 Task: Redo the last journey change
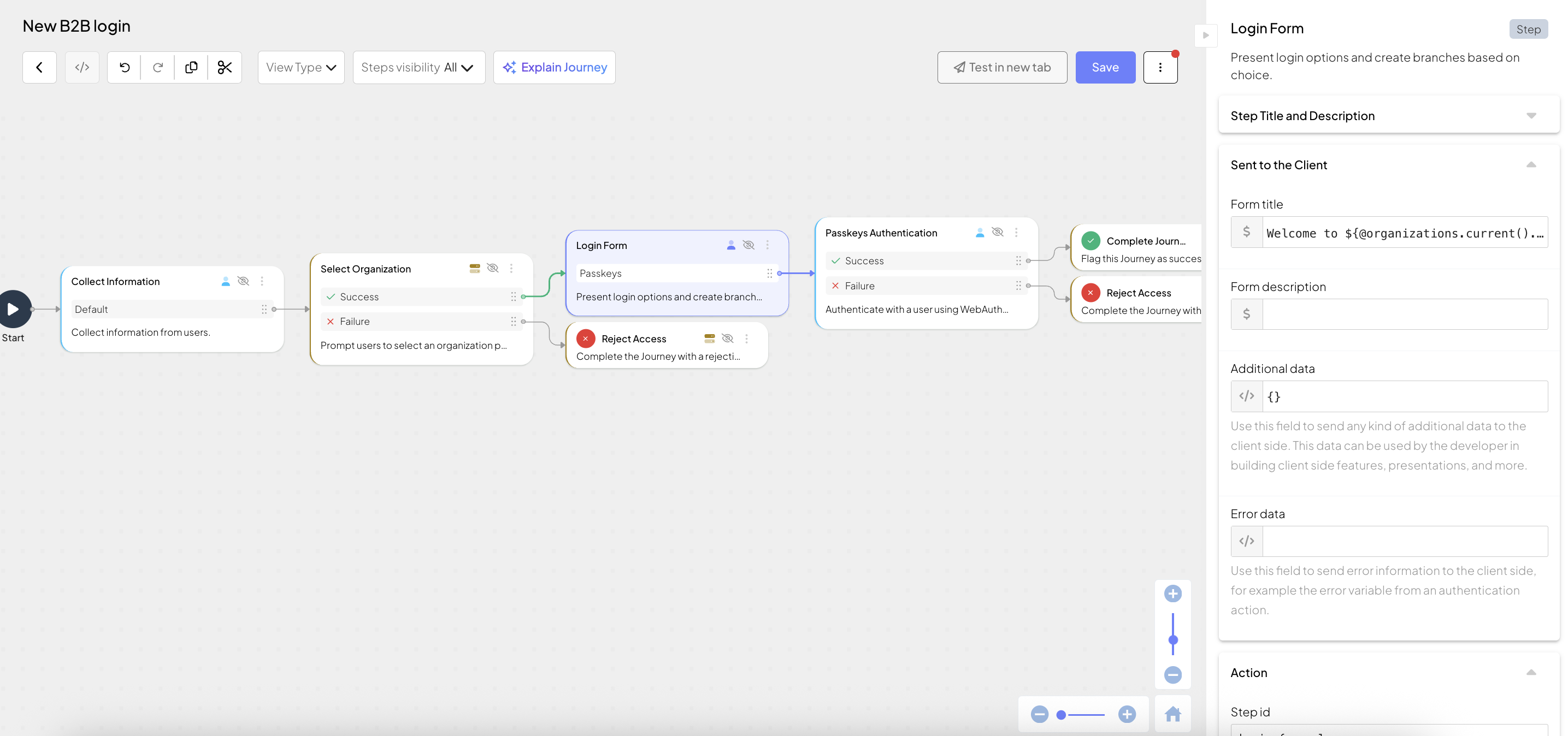[x=158, y=67]
